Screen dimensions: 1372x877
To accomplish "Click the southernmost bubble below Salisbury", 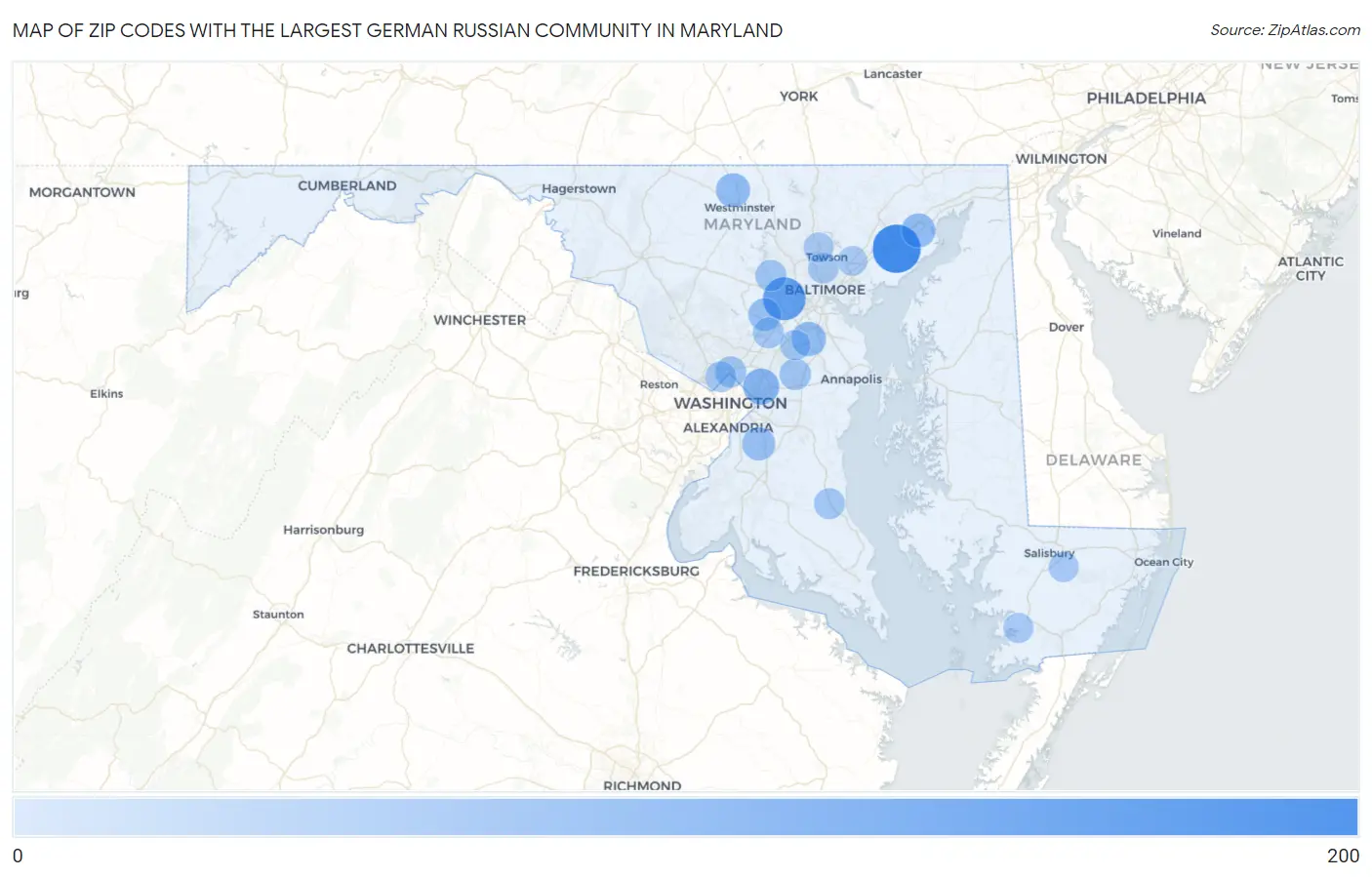I will (x=1018, y=627).
